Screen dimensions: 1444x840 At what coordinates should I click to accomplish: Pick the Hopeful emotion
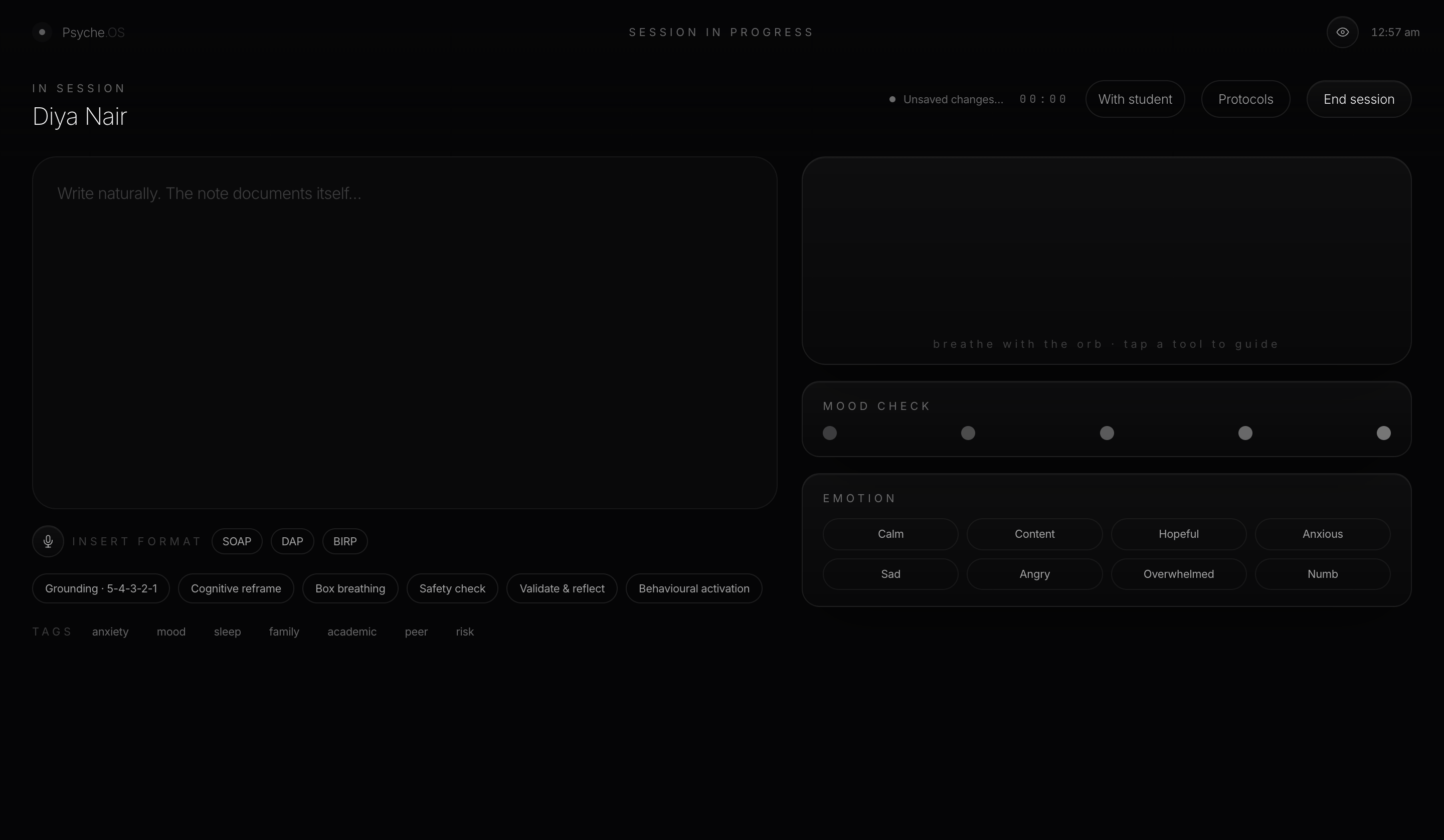[x=1178, y=533]
